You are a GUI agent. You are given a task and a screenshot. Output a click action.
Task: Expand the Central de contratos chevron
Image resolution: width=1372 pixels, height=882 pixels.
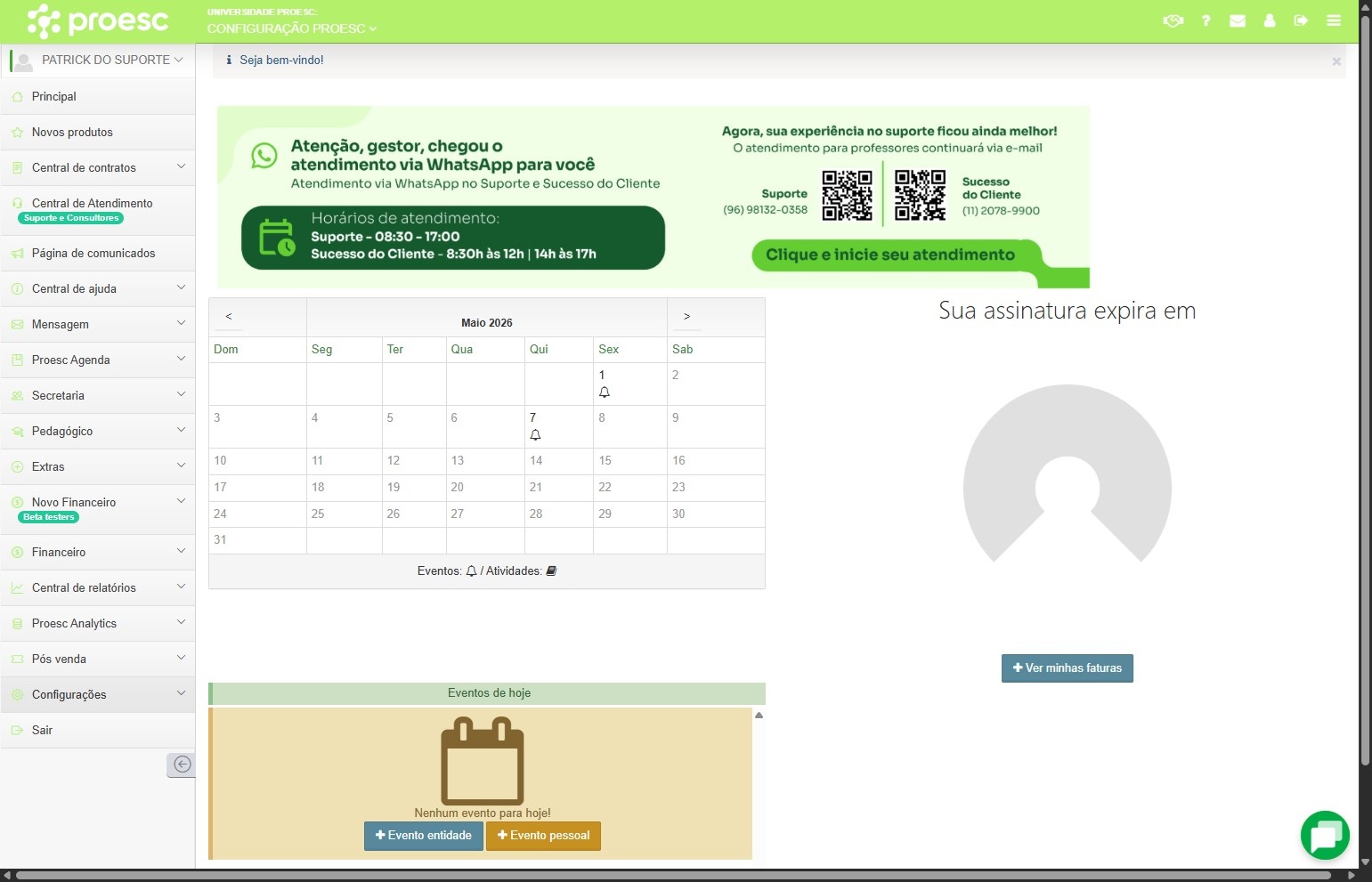pyautogui.click(x=181, y=166)
